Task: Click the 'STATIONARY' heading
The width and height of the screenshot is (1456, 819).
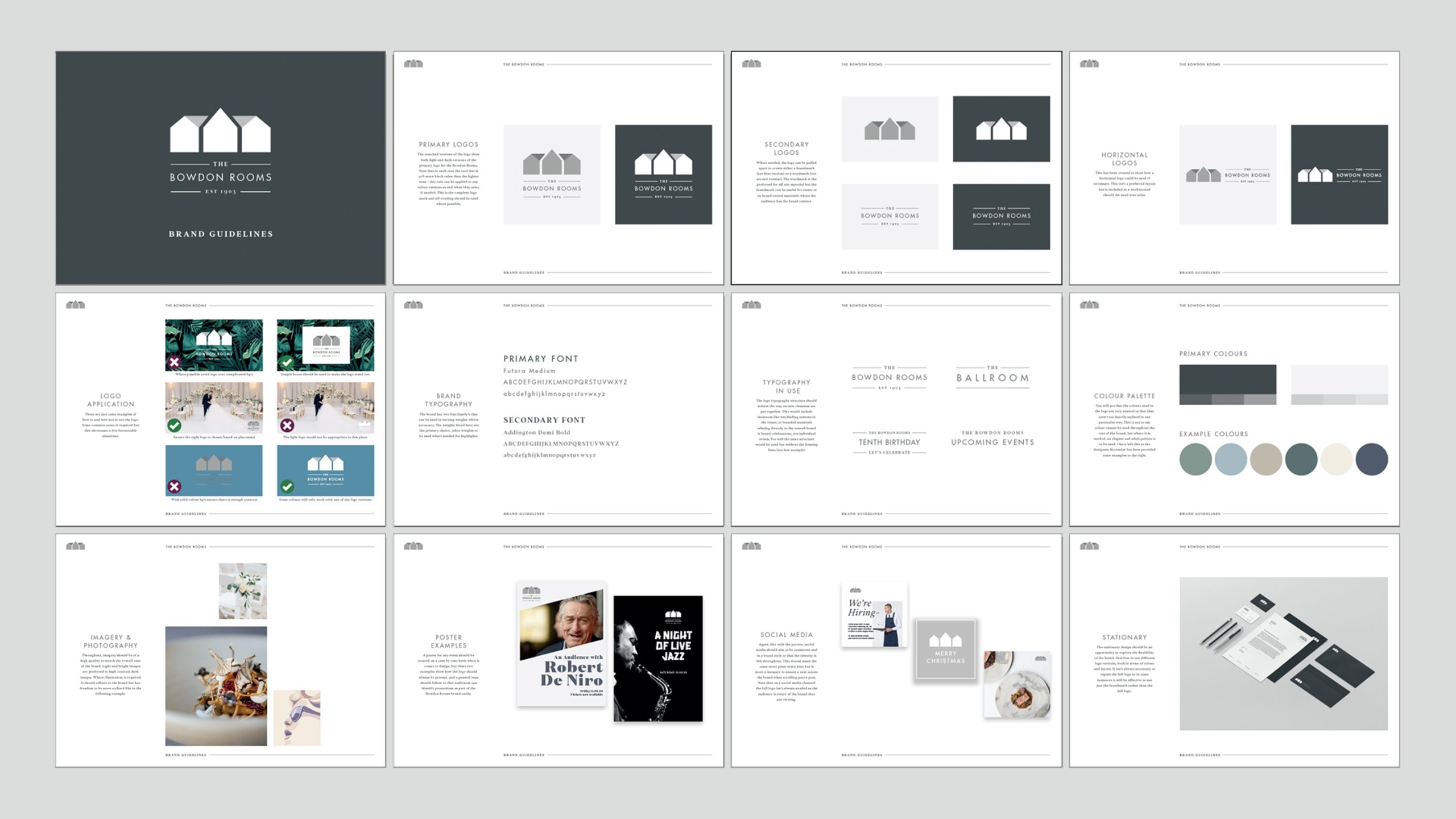Action: [x=1124, y=638]
